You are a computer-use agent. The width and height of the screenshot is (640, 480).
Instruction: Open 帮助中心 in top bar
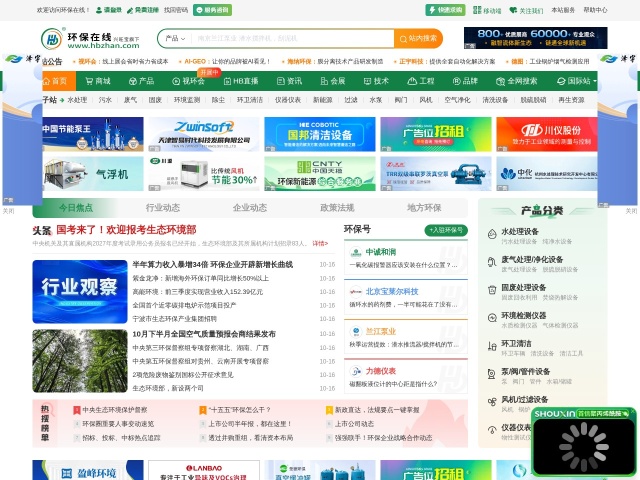pos(595,10)
